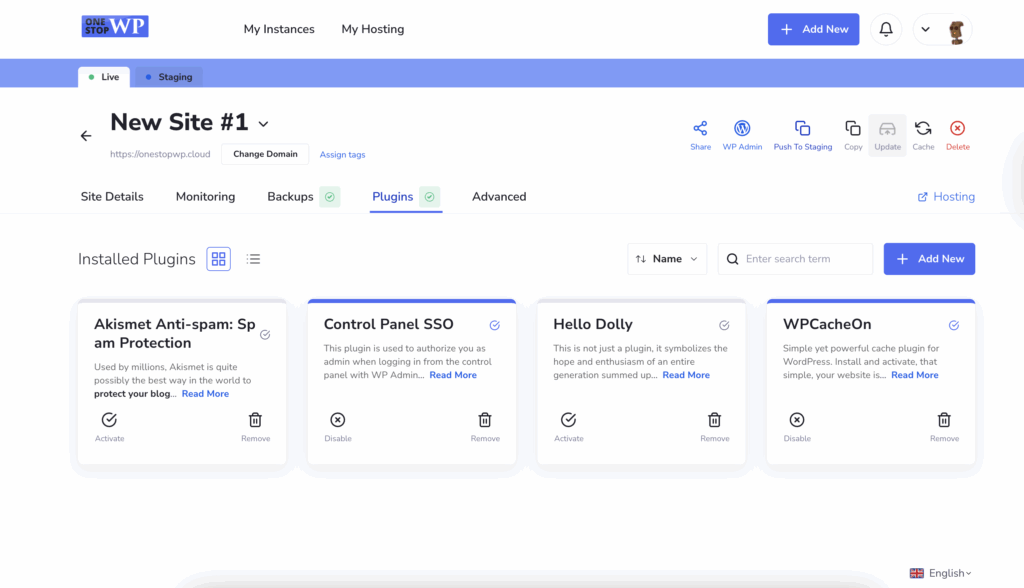Screen dimensions: 1024x588
Task: Click Read More on Akismet card
Action: click(205, 394)
